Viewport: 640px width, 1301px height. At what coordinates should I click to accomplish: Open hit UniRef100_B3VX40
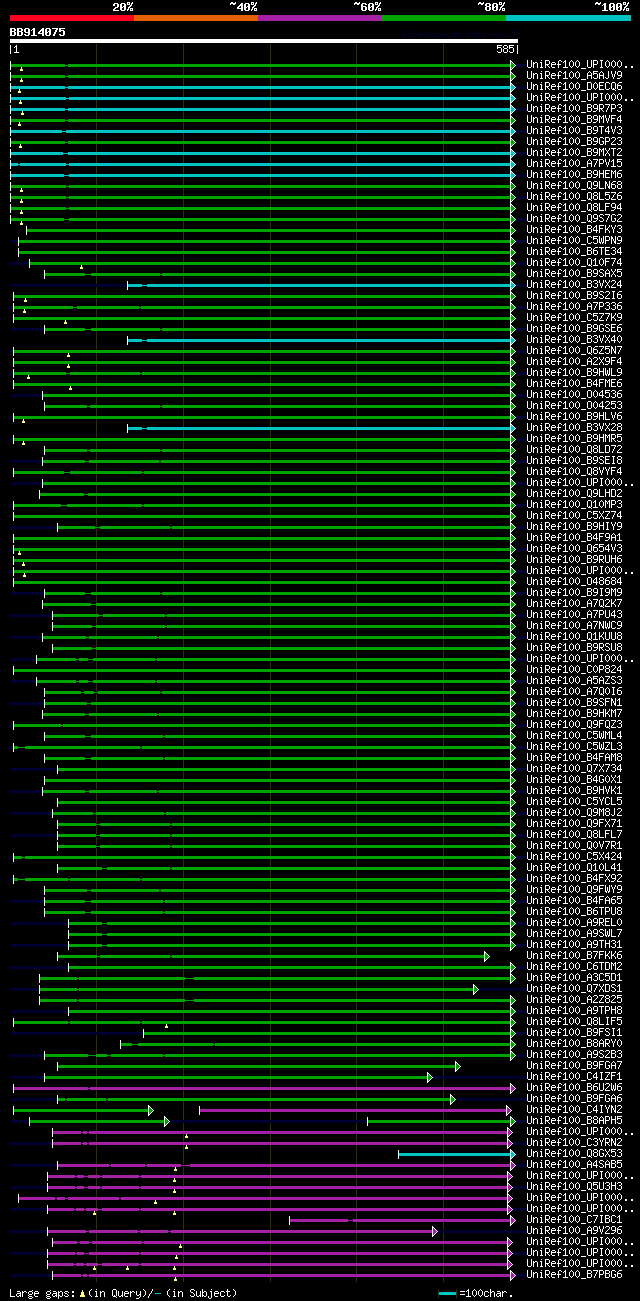(574, 339)
